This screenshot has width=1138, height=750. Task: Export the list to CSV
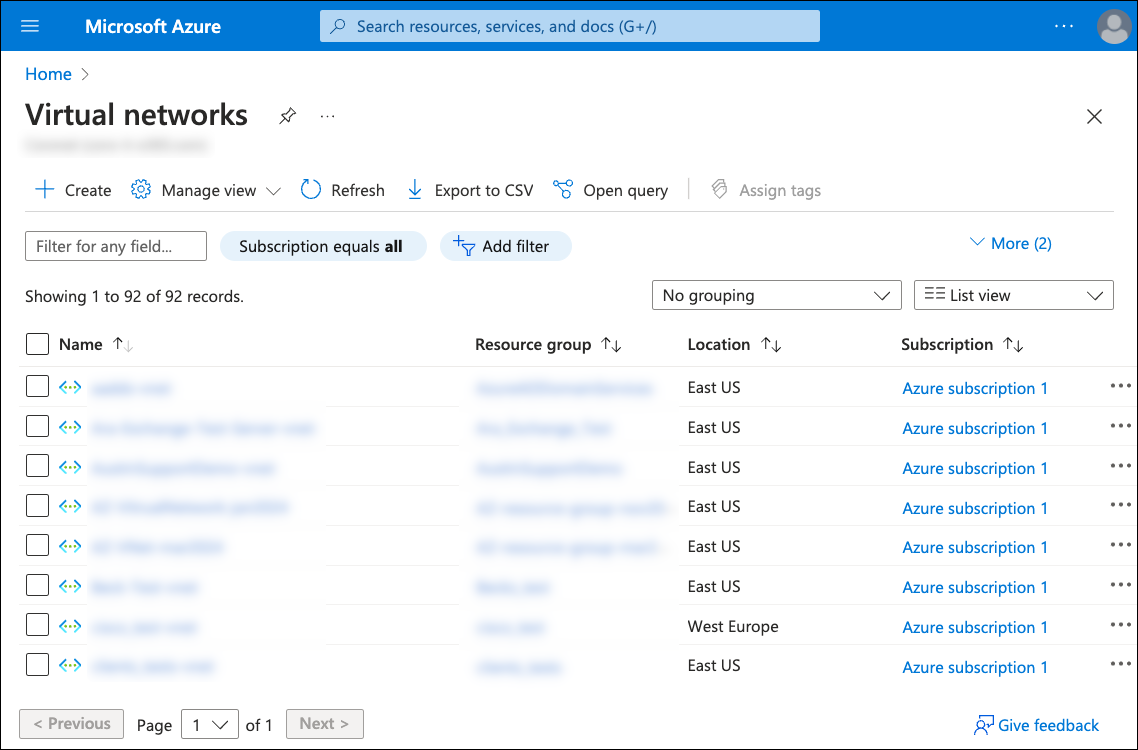(470, 190)
